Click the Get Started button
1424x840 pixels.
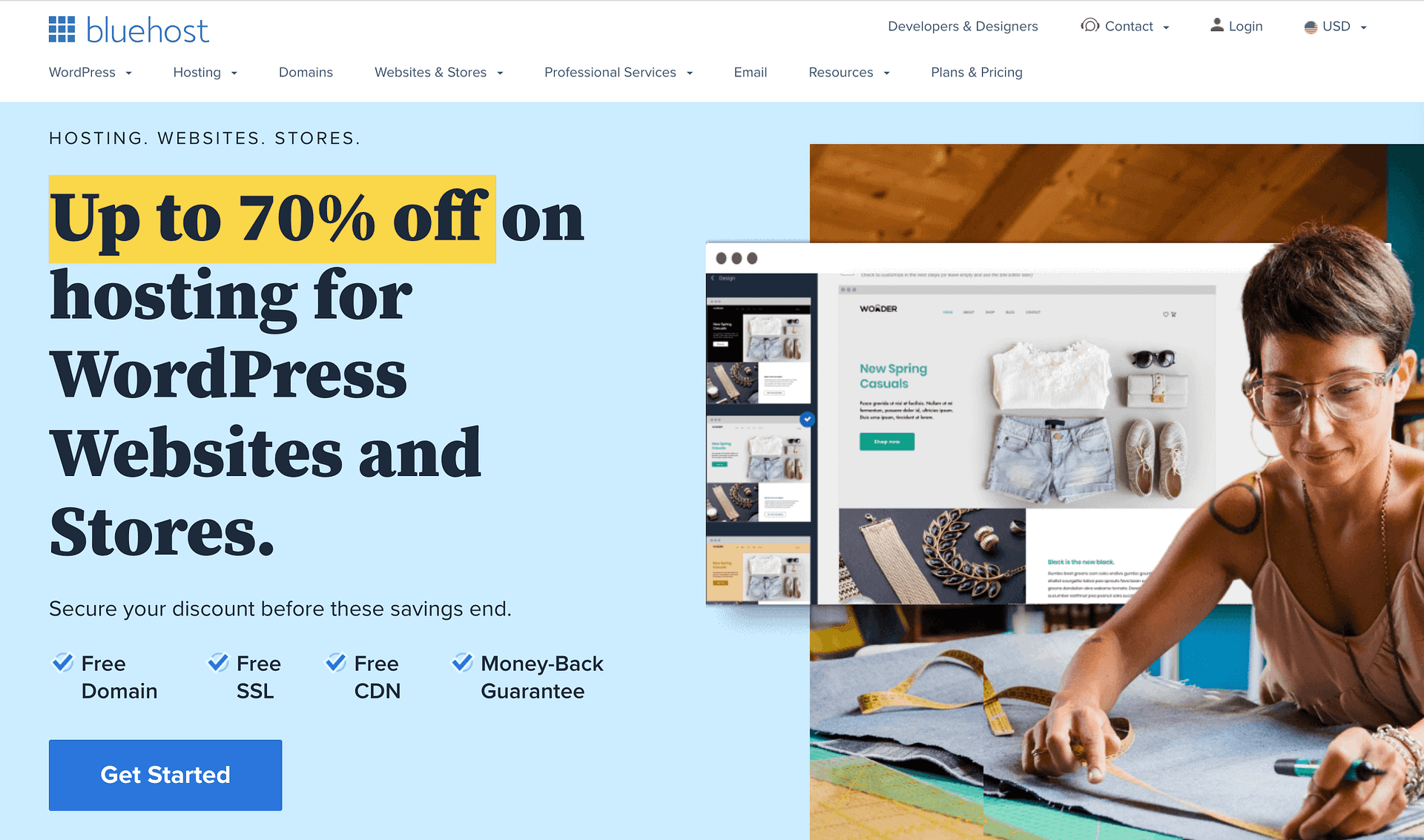[x=165, y=774]
